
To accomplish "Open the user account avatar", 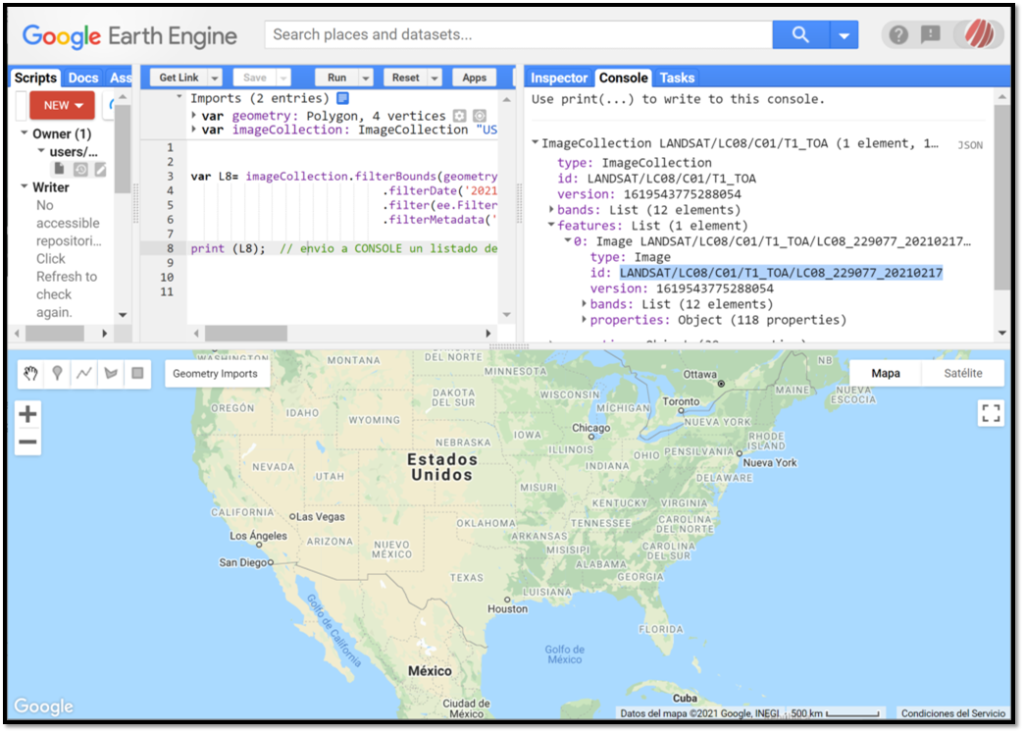I will 980,34.
